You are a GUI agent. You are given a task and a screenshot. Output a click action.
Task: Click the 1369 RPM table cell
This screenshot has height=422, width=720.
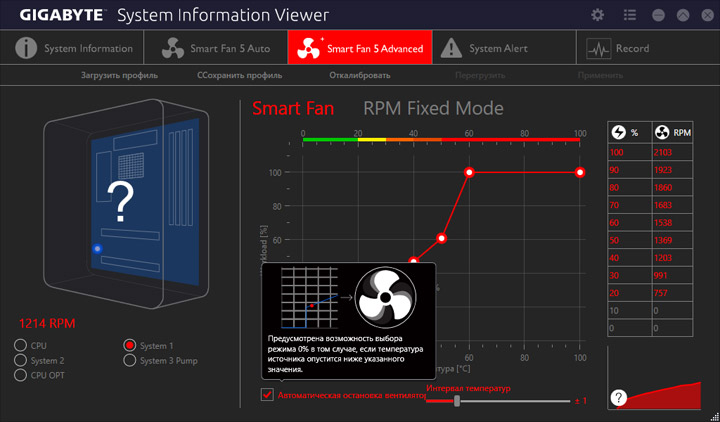pos(672,240)
